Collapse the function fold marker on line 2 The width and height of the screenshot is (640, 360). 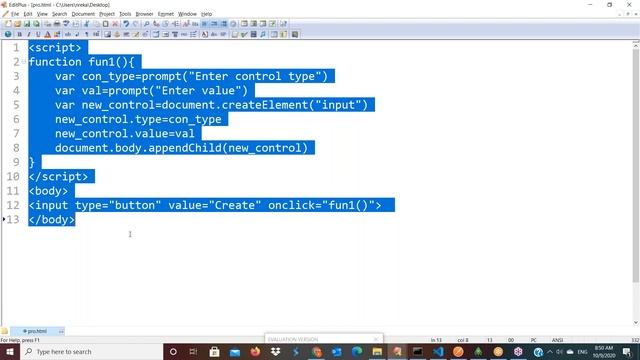[24, 62]
